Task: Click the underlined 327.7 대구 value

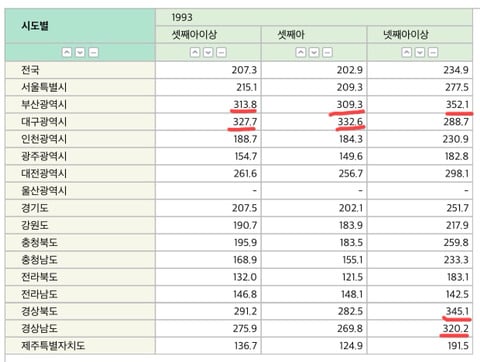Action: coord(245,122)
